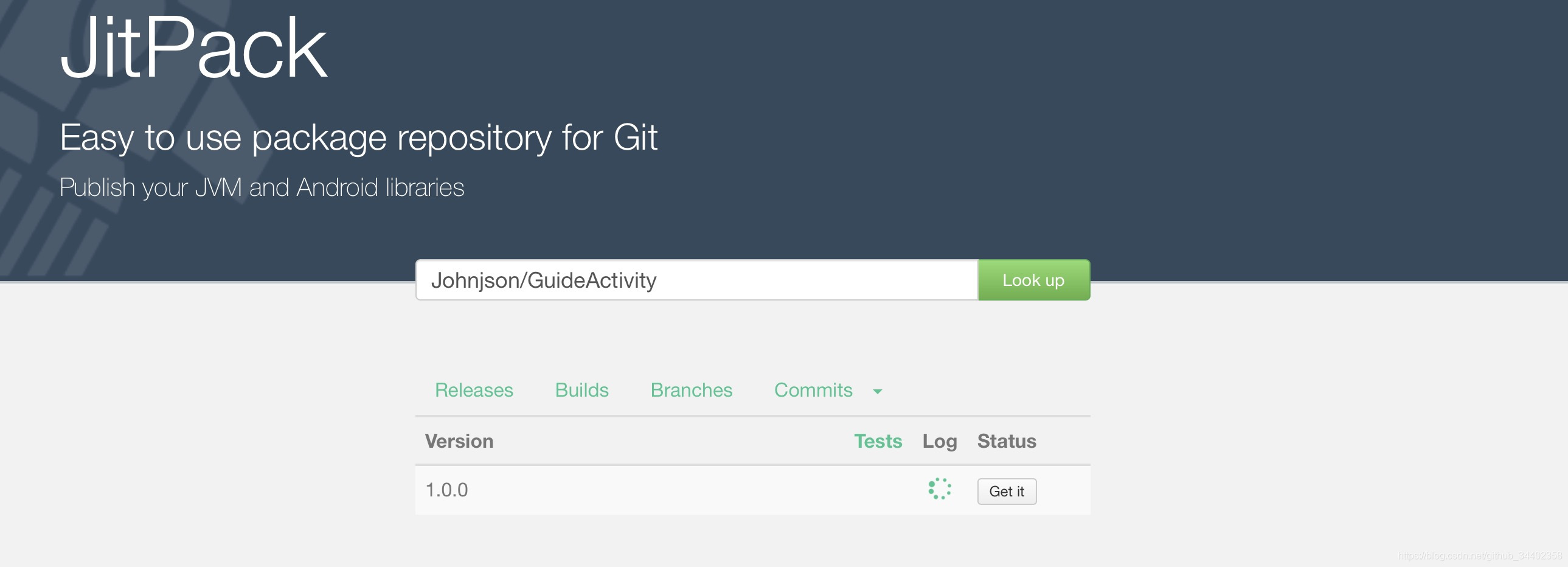
Task: Click the 'Easy to use package repository' tagline
Action: click(358, 138)
